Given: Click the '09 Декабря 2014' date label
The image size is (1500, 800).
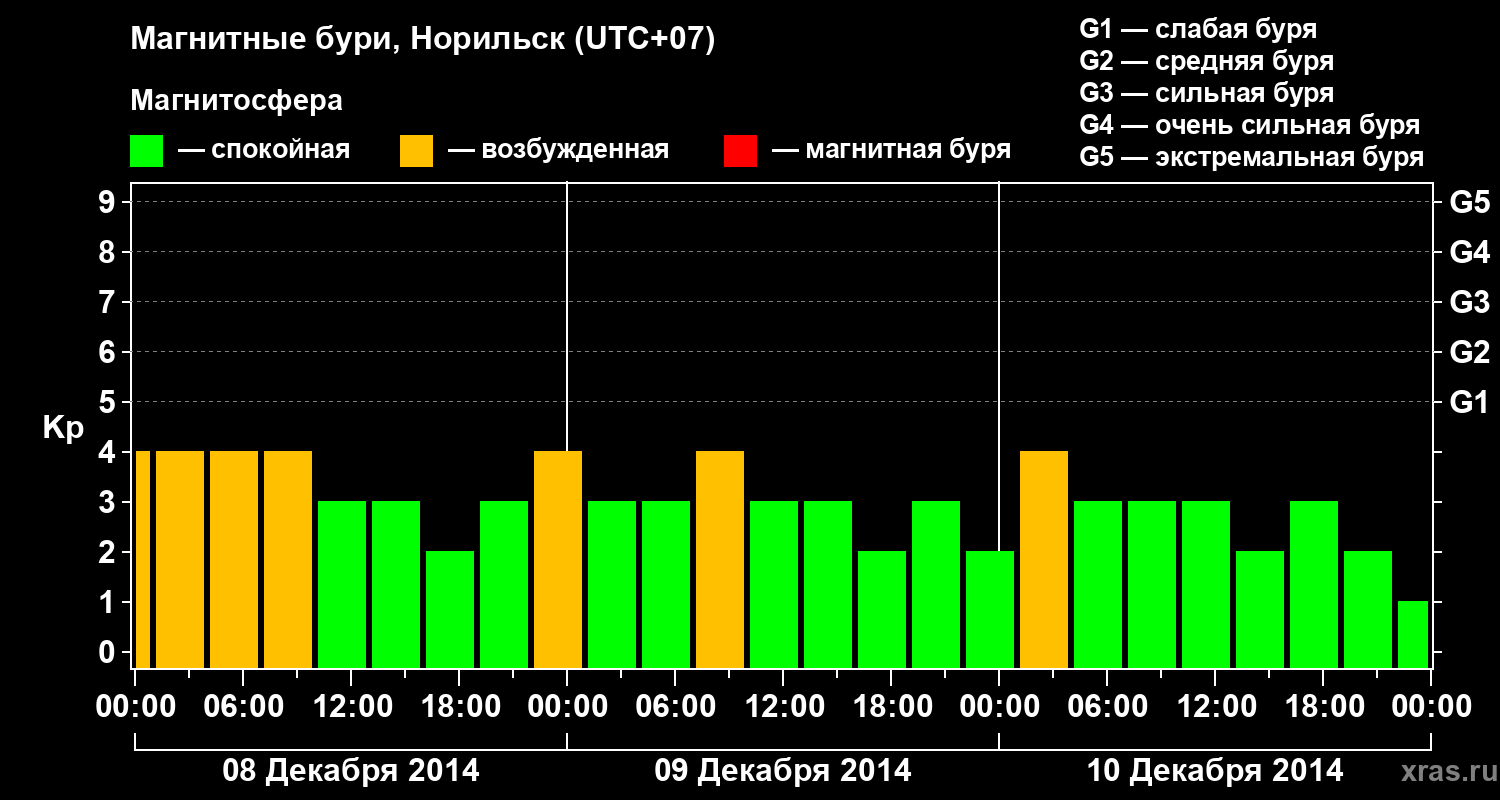Looking at the screenshot, I should click(783, 771).
